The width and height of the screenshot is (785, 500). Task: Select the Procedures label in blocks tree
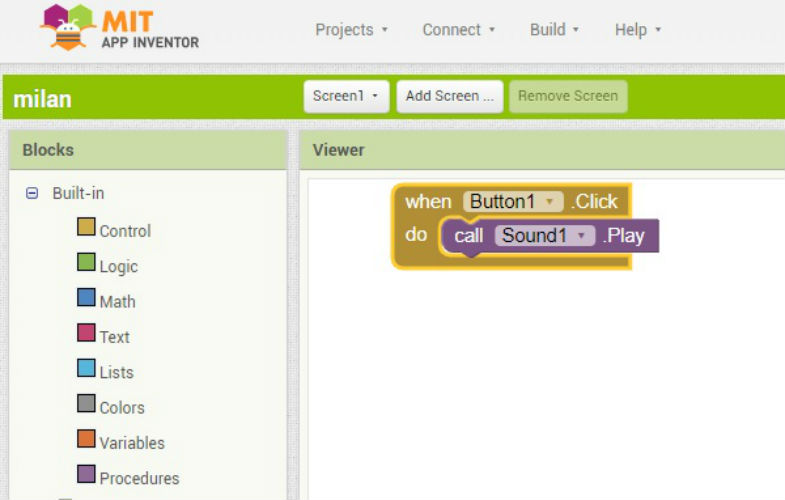point(139,478)
